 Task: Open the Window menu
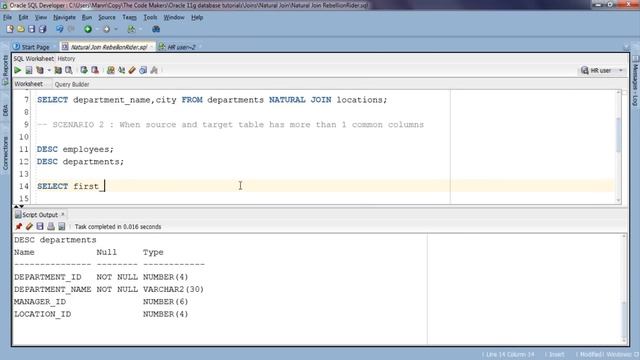174,18
